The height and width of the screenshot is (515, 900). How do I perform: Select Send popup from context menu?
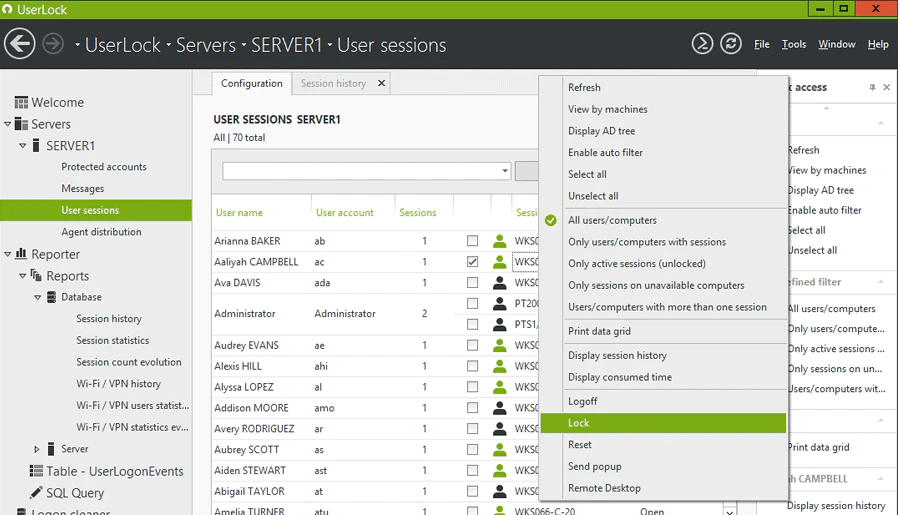click(x=663, y=466)
